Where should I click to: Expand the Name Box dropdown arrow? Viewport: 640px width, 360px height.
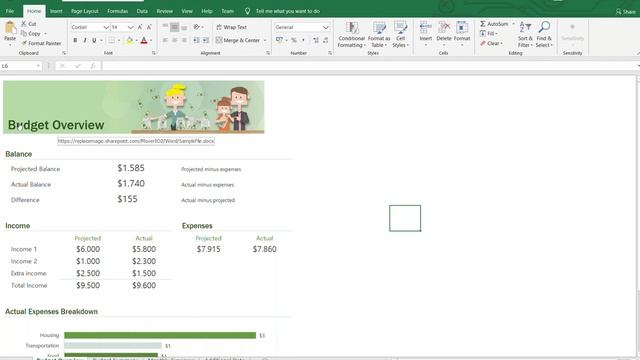pyautogui.click(x=38, y=66)
